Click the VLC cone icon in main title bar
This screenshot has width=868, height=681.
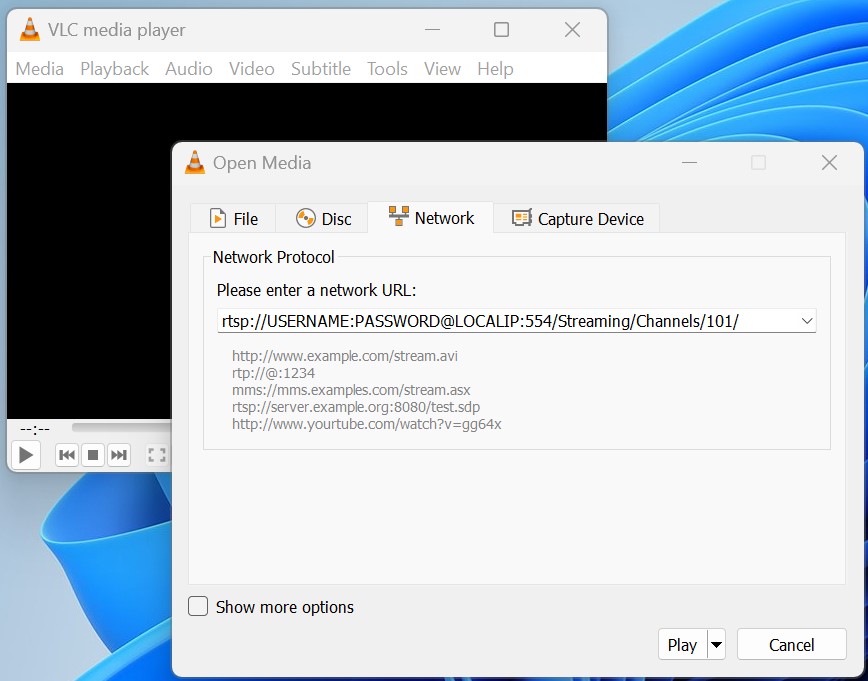tap(31, 30)
